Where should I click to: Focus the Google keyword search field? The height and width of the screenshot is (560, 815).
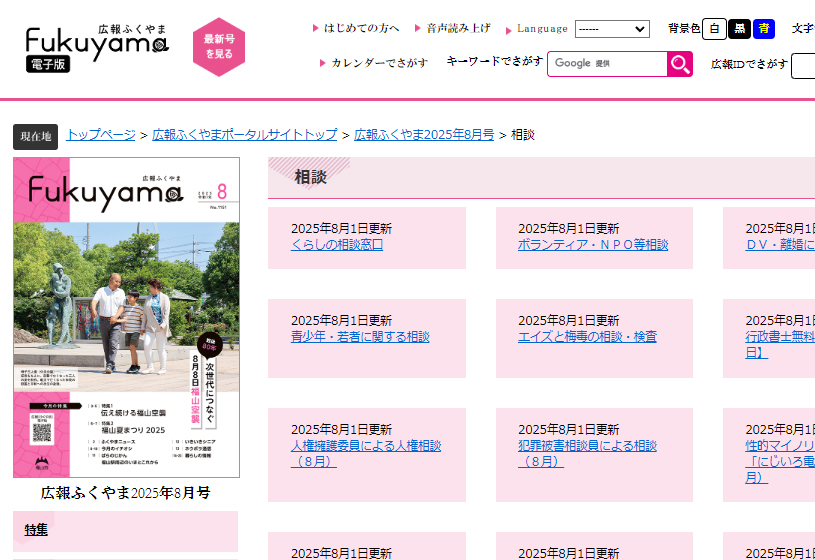pyautogui.click(x=607, y=64)
